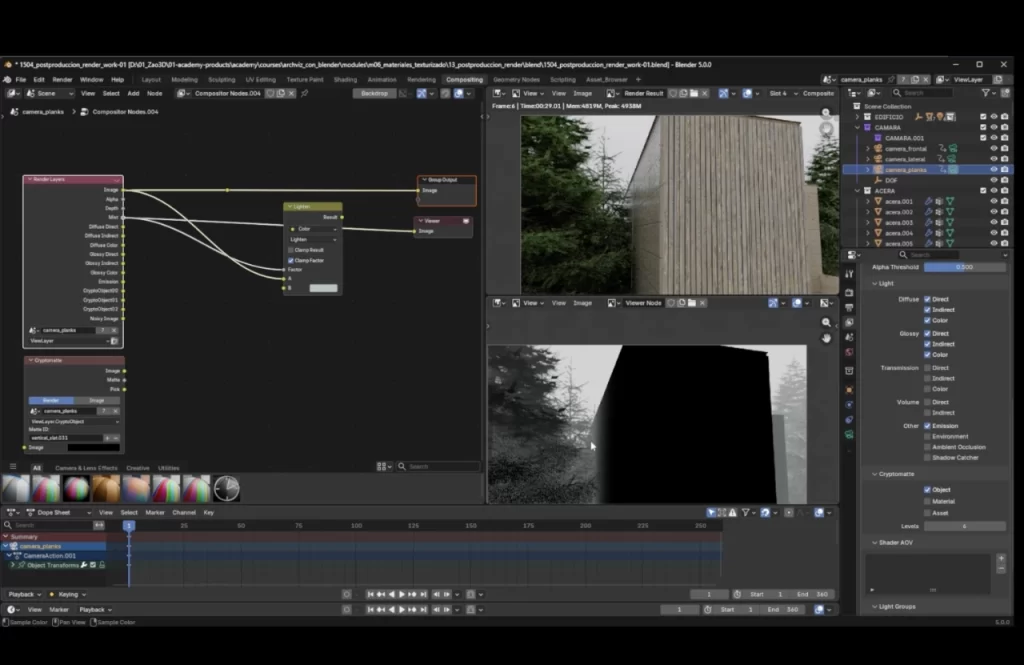Click the Dope Sheet editor type icon
Viewport: 1024px width, 665px height.
12,512
